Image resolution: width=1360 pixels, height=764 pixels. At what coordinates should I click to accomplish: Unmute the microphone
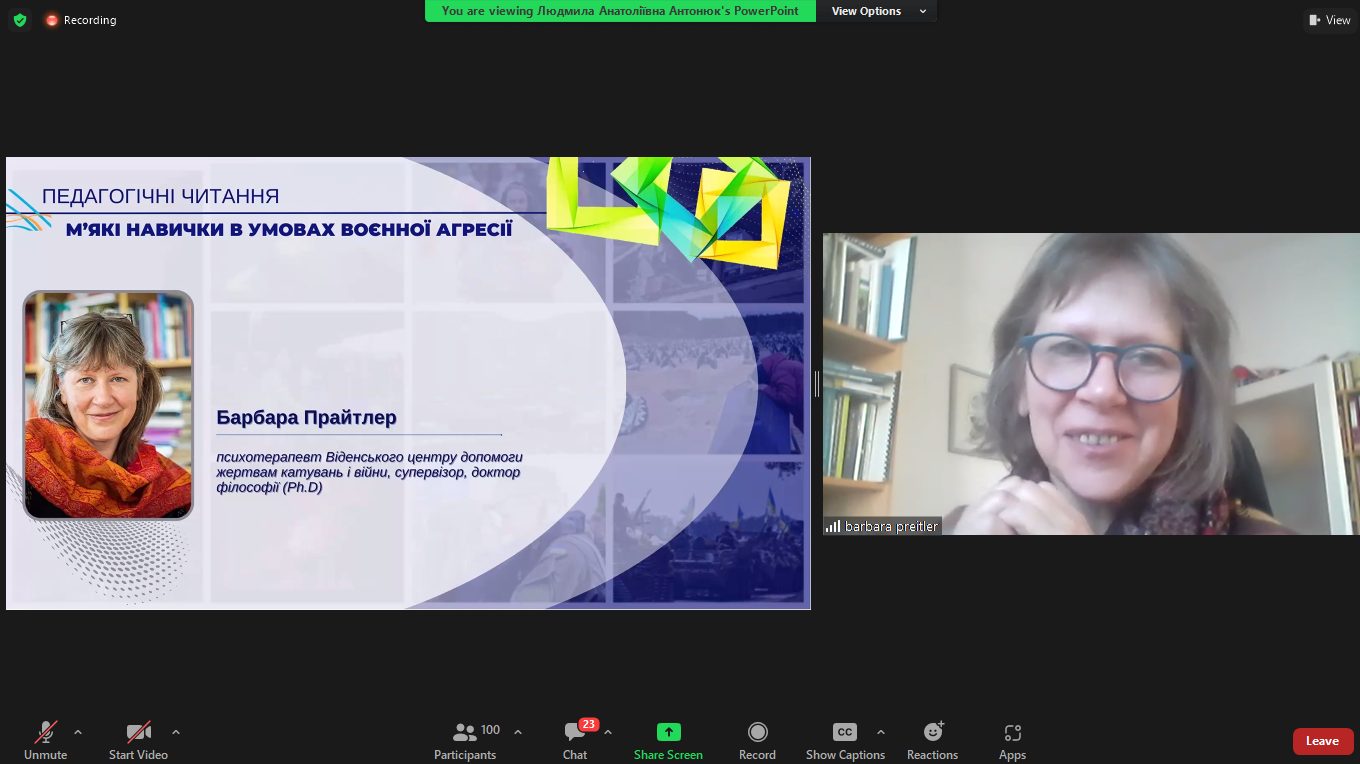(46, 740)
